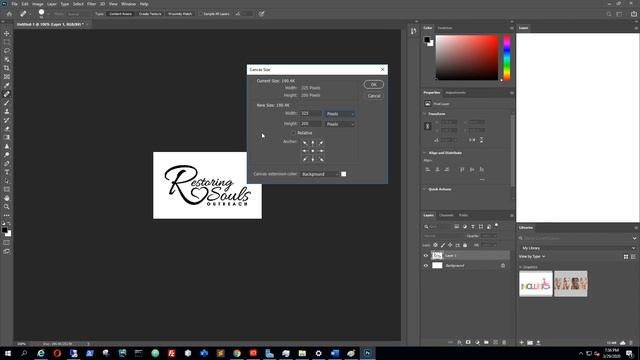This screenshot has width=640, height=360.
Task: Close the Canvas Size dialog
Action: [382, 70]
